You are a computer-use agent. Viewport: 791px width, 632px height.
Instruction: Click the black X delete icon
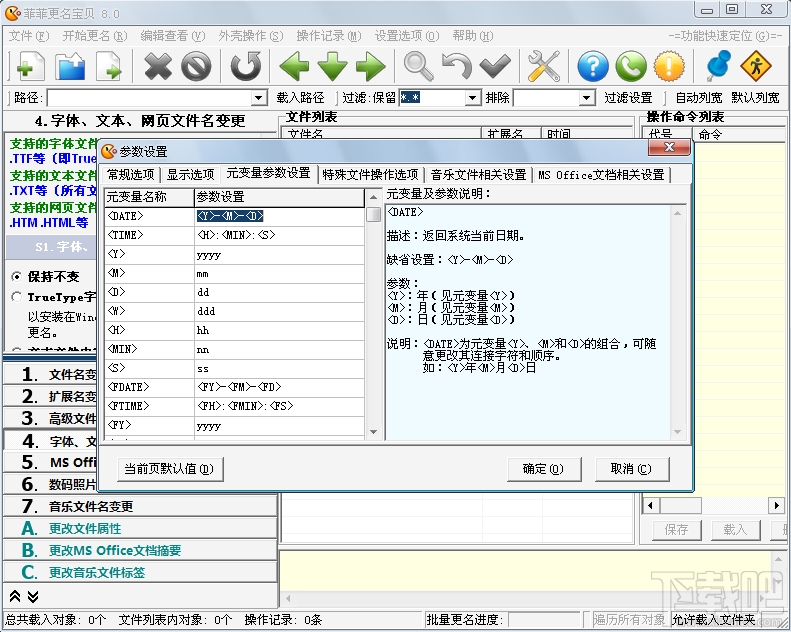158,66
